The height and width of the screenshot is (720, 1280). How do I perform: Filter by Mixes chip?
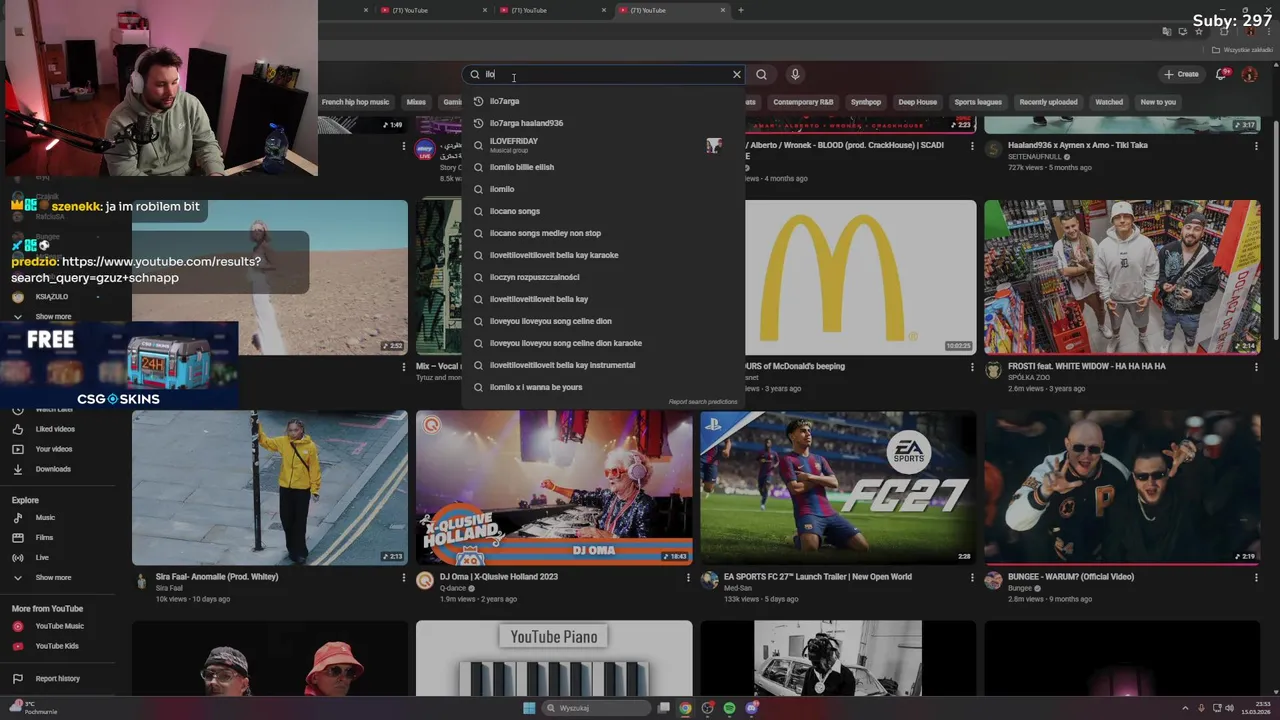tap(416, 102)
